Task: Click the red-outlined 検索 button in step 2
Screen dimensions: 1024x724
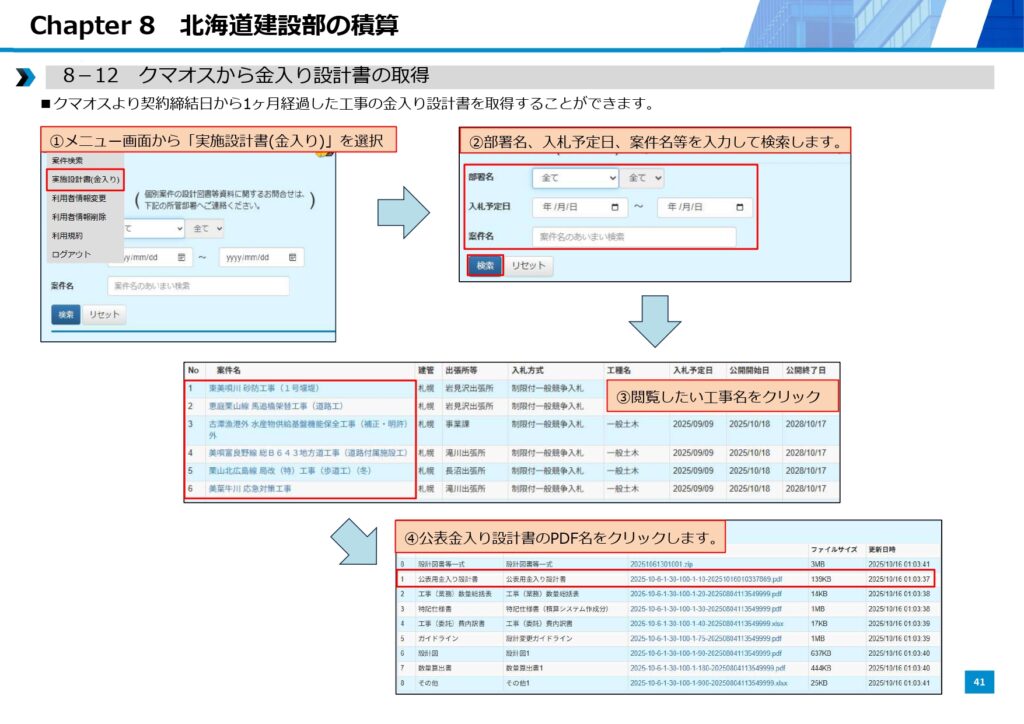Action: (485, 266)
